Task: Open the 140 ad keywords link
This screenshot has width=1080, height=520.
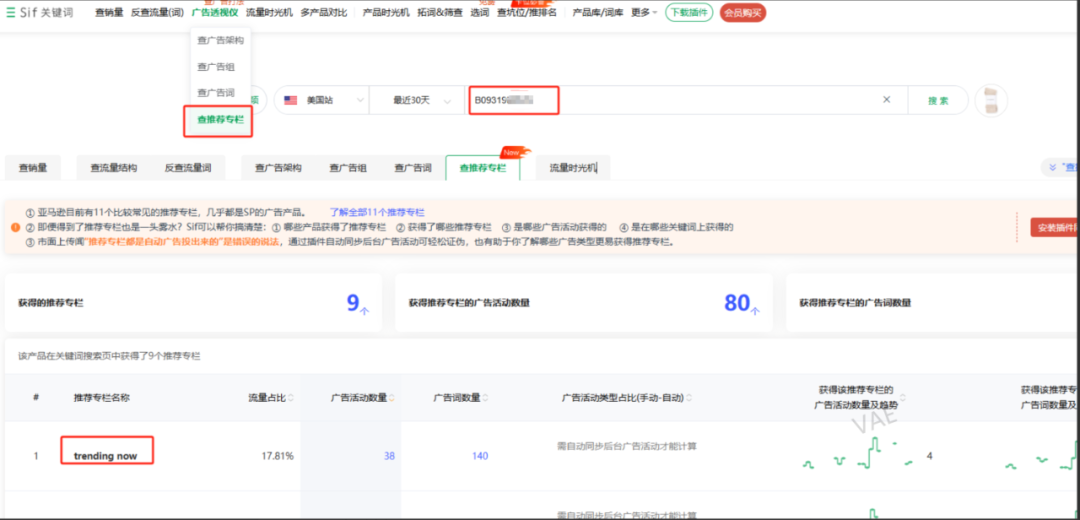Action: tap(479, 456)
